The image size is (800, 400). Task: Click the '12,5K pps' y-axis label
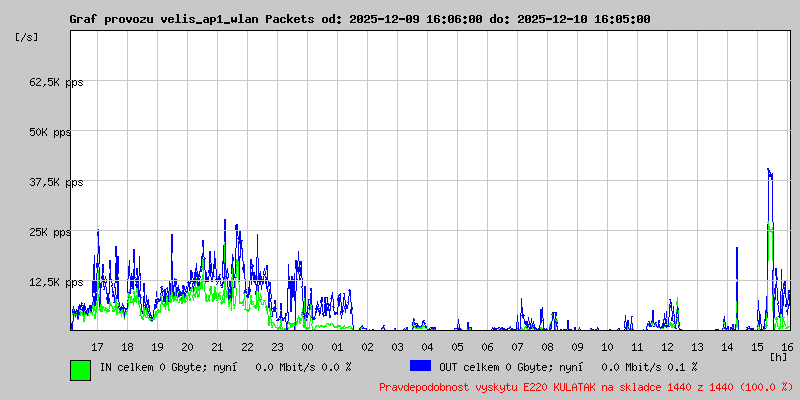(x=56, y=282)
